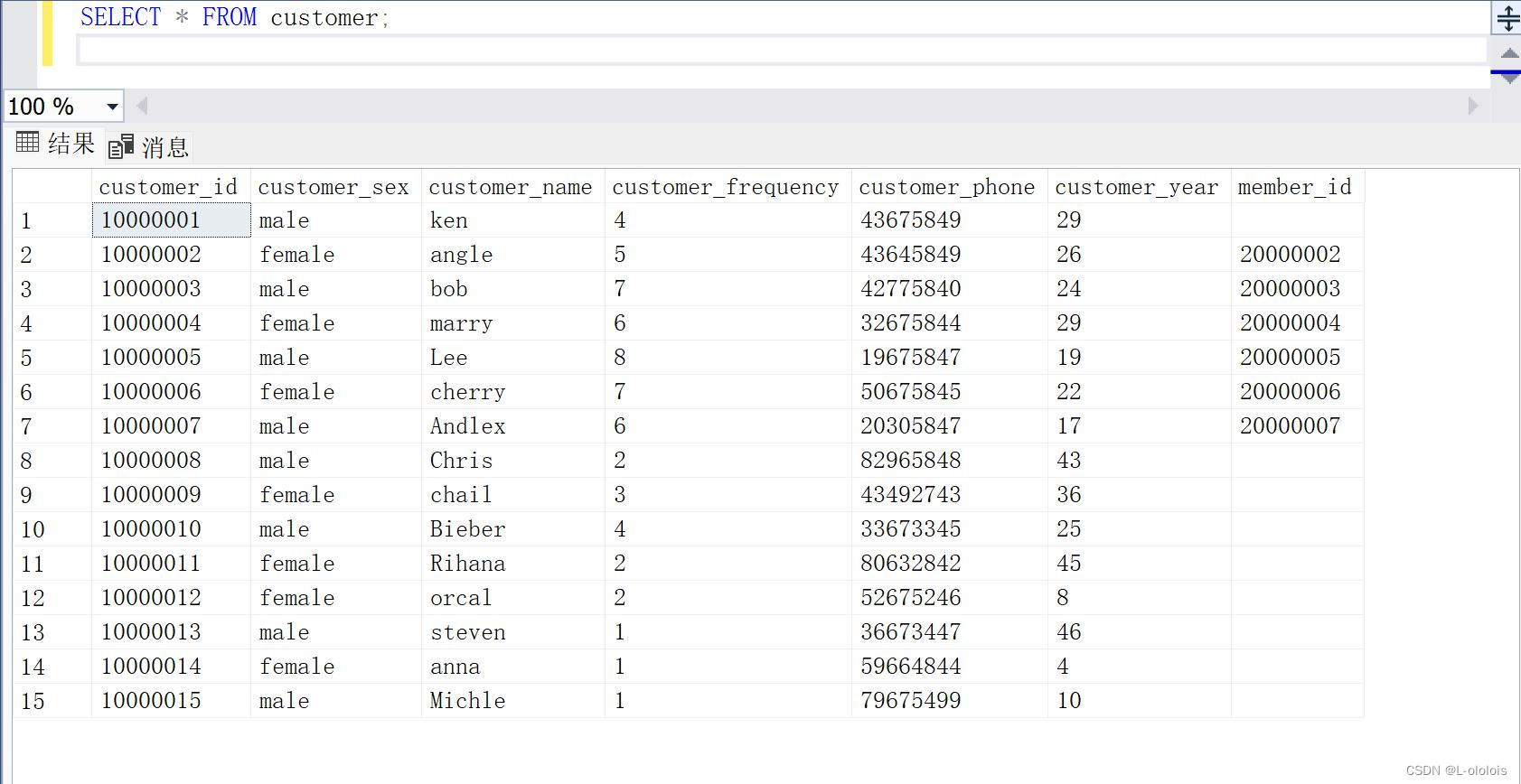Viewport: 1521px width, 784px height.
Task: Click the member_id cell 20000004
Action: coord(1297,323)
